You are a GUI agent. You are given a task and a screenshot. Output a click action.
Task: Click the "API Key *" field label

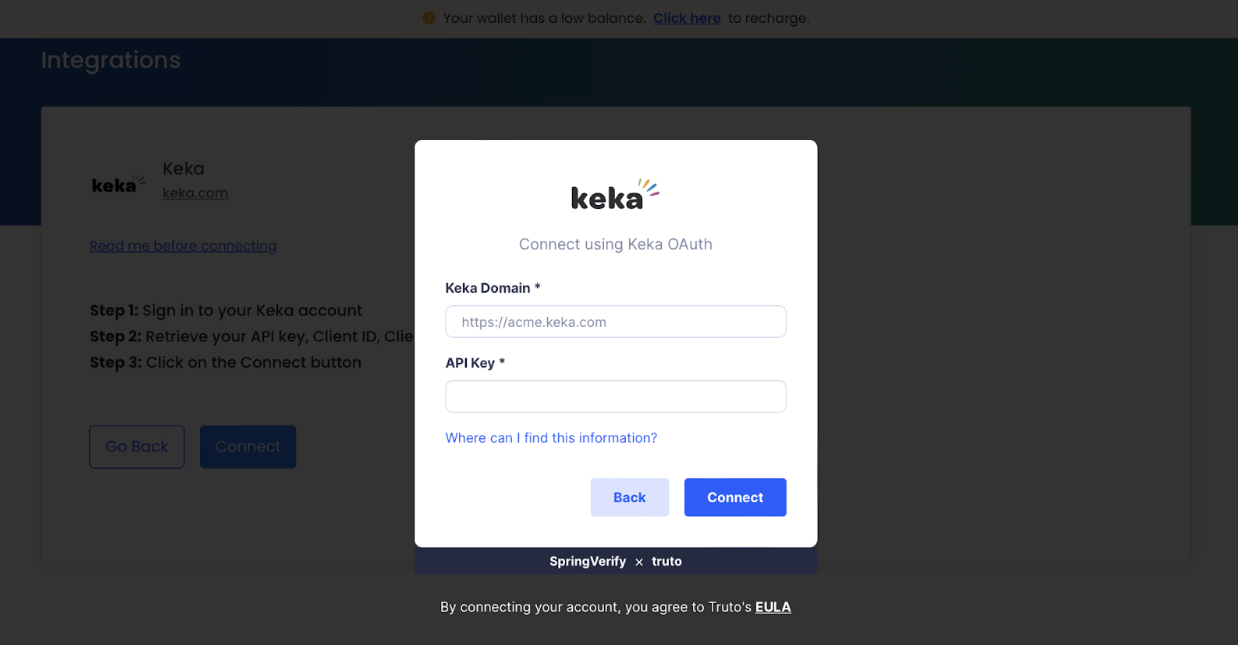tap(475, 363)
